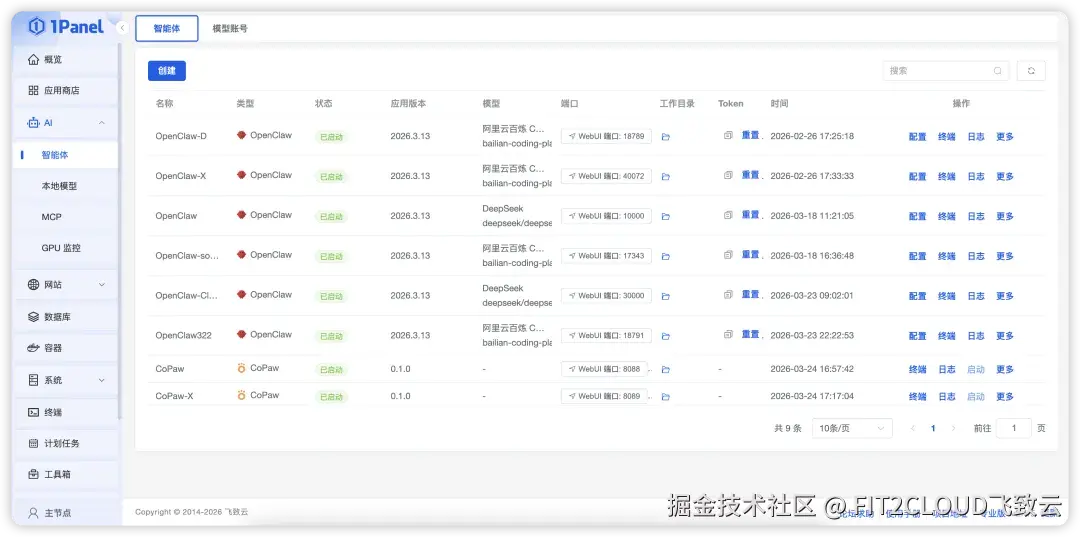Open the work directory folder for OpenClaw-X

tap(665, 177)
